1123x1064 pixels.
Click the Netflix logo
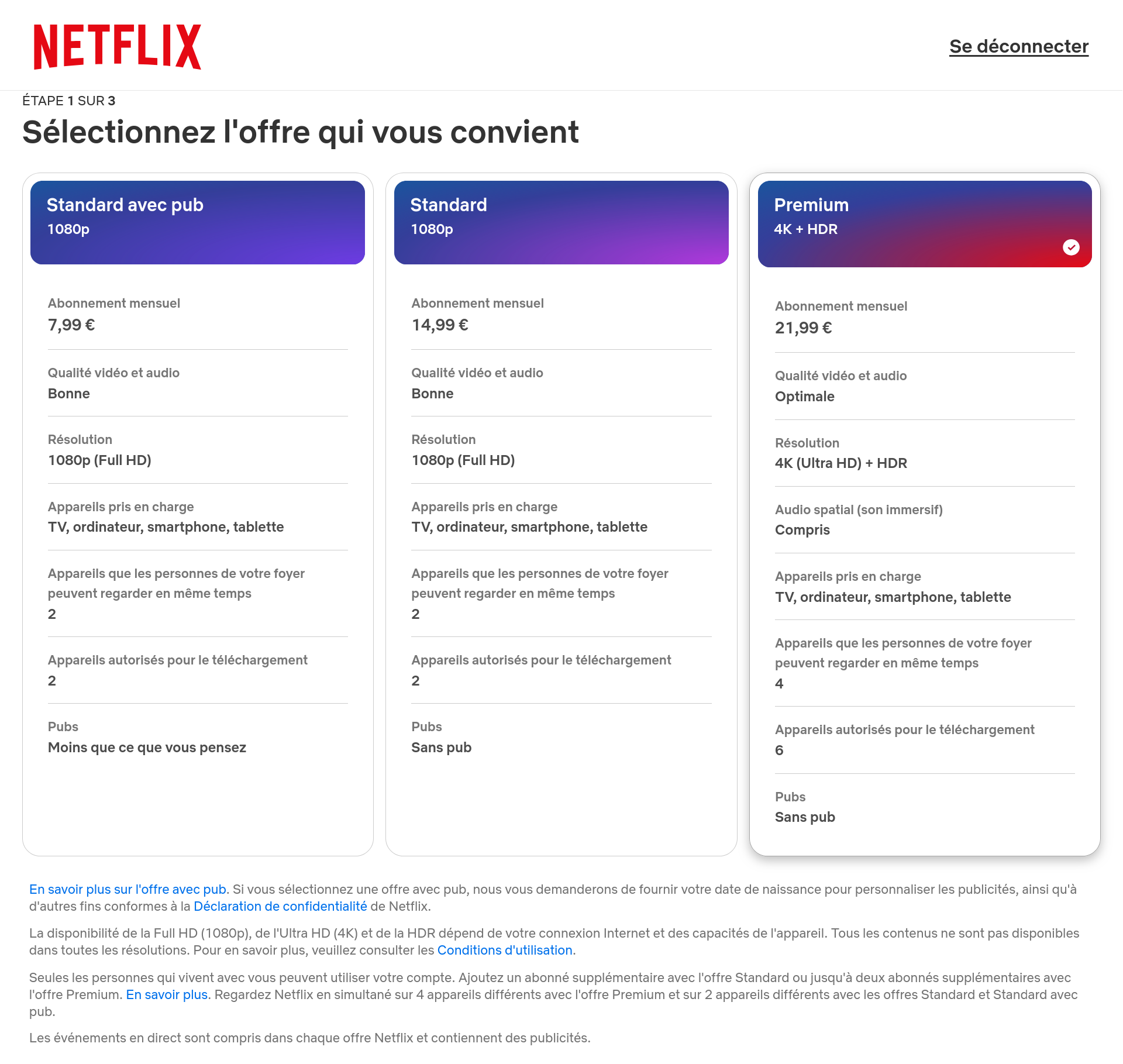[x=118, y=47]
